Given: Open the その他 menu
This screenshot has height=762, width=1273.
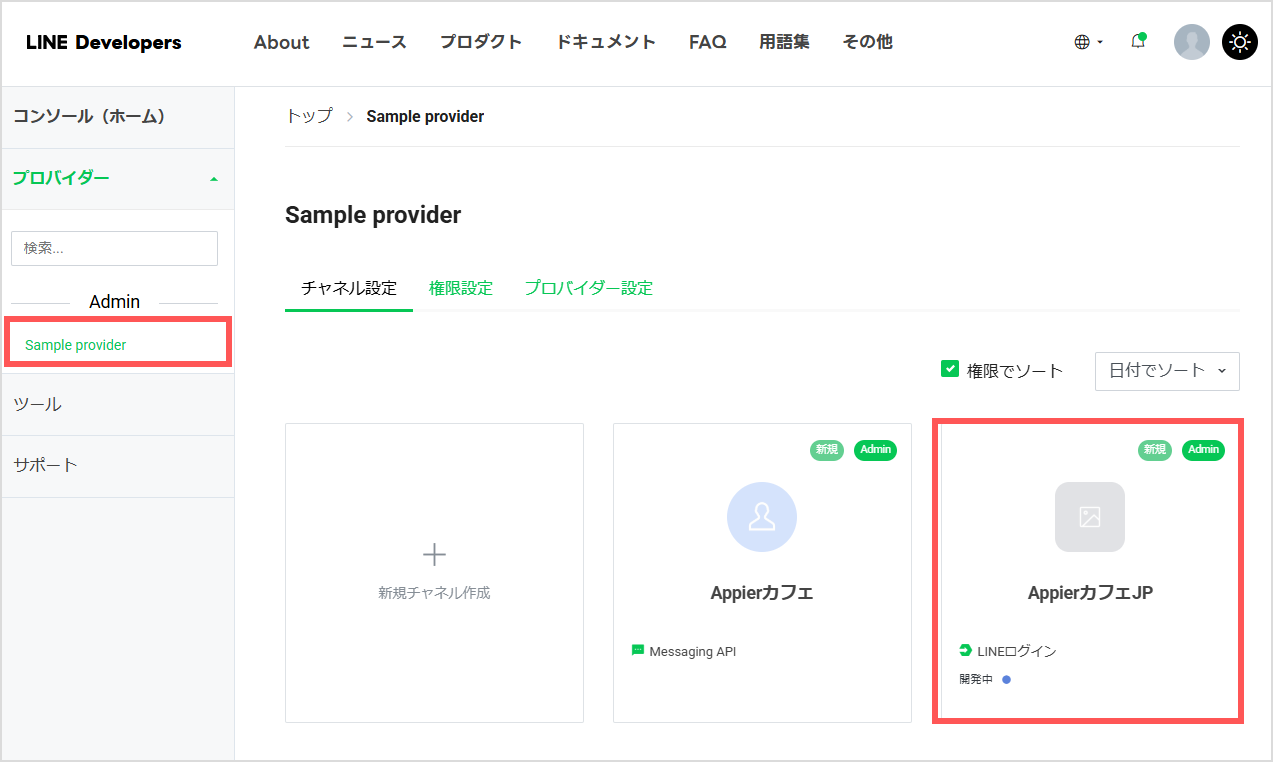Looking at the screenshot, I should click(x=868, y=42).
